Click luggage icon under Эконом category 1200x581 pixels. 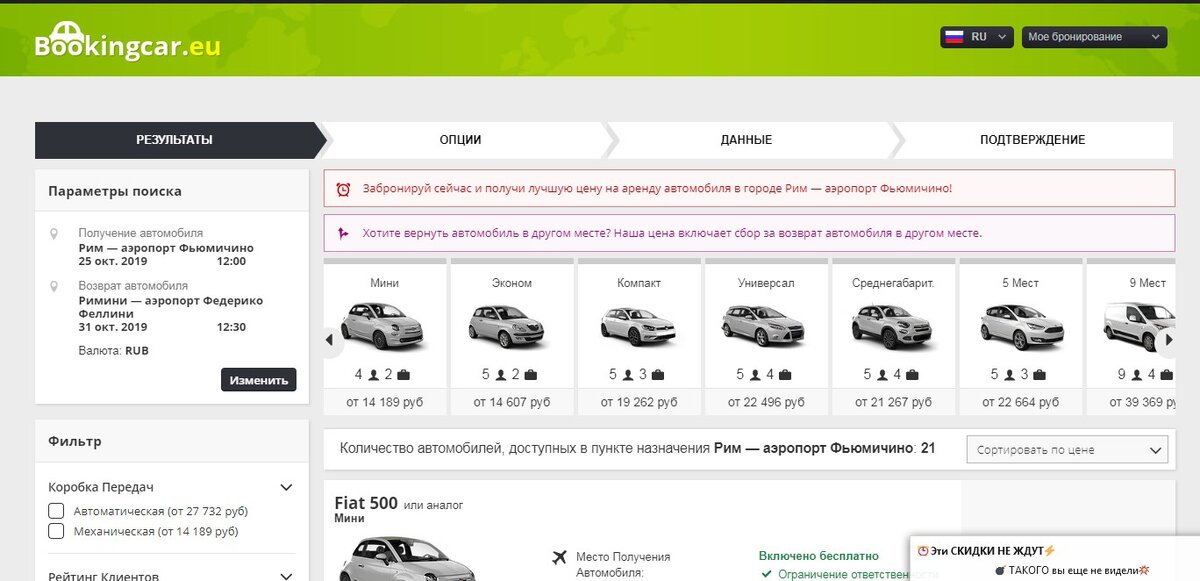coord(530,375)
